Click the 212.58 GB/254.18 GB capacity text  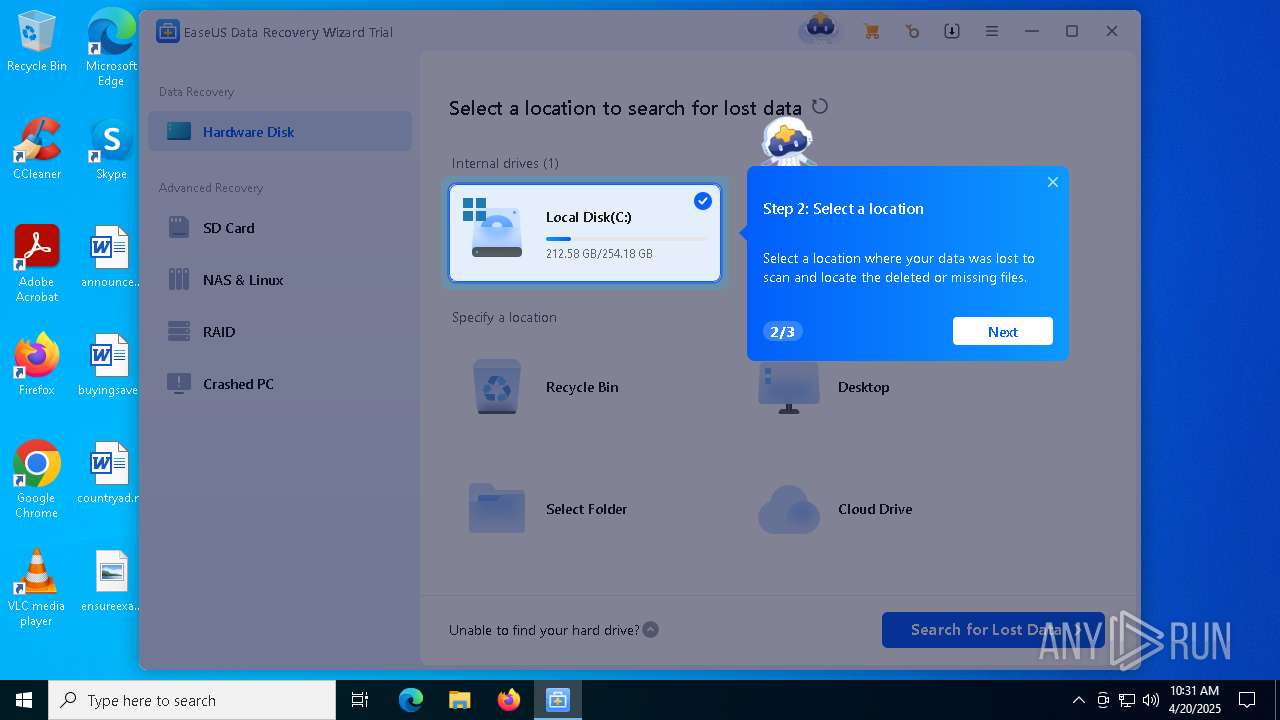tap(599, 254)
